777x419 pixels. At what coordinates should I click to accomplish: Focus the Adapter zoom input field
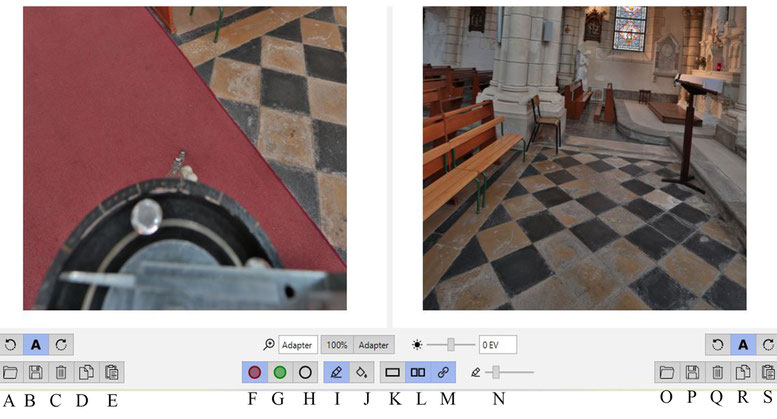[298, 345]
